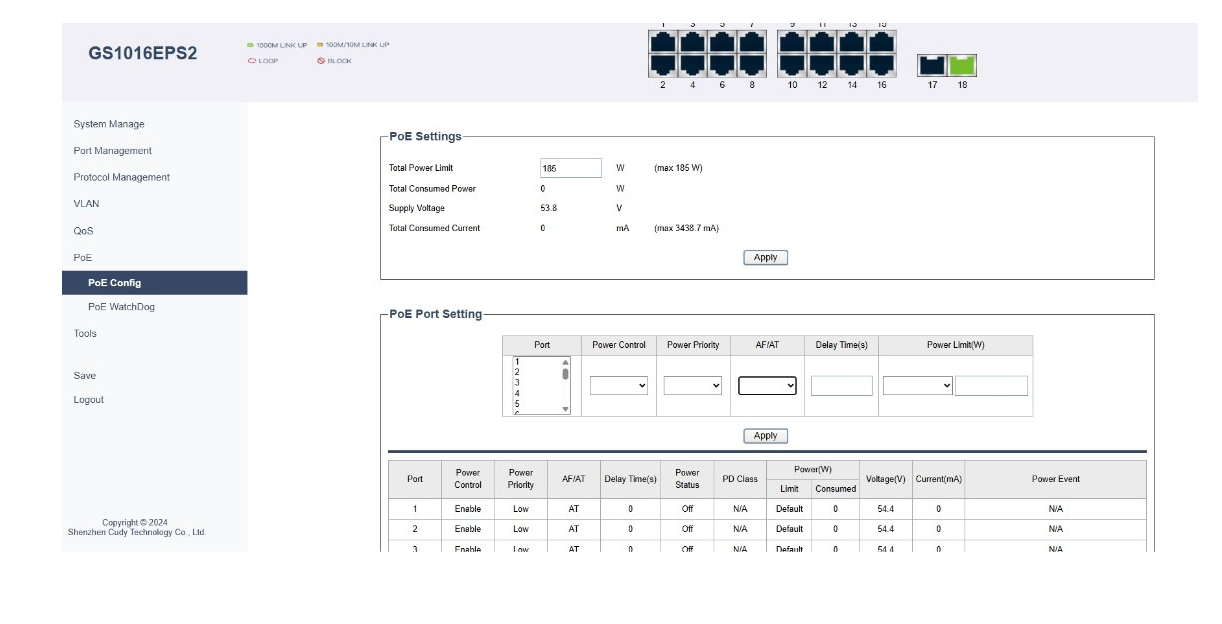
Task: Focus the Delay Time(s) input field
Action: coord(842,386)
